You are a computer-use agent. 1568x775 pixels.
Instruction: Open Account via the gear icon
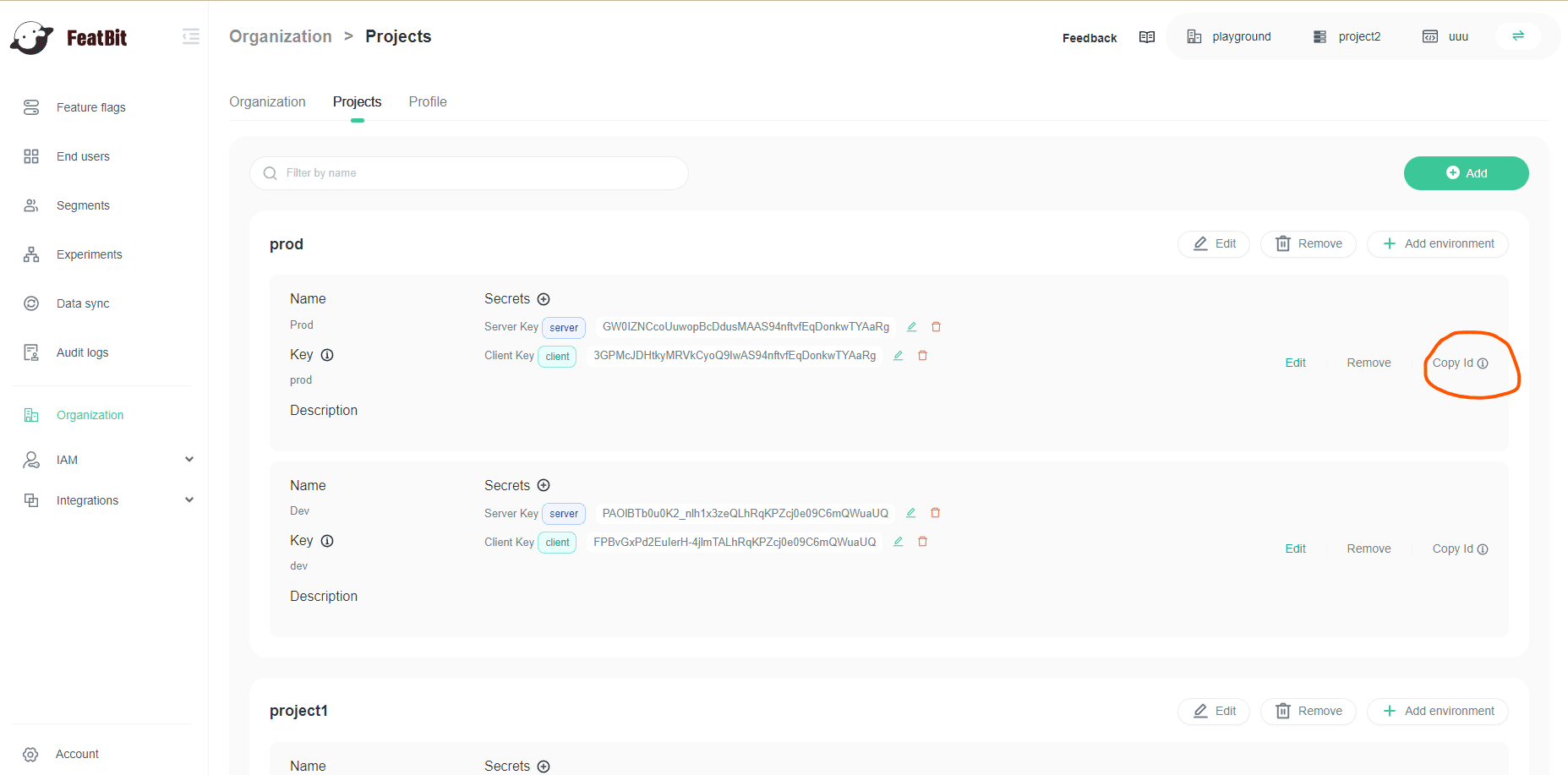pos(31,754)
